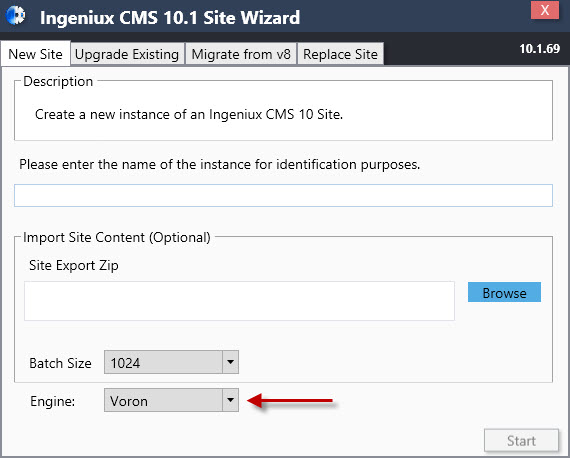This screenshot has height=458, width=570.
Task: Expand the Batch Size dropdown arrow
Action: (x=230, y=362)
